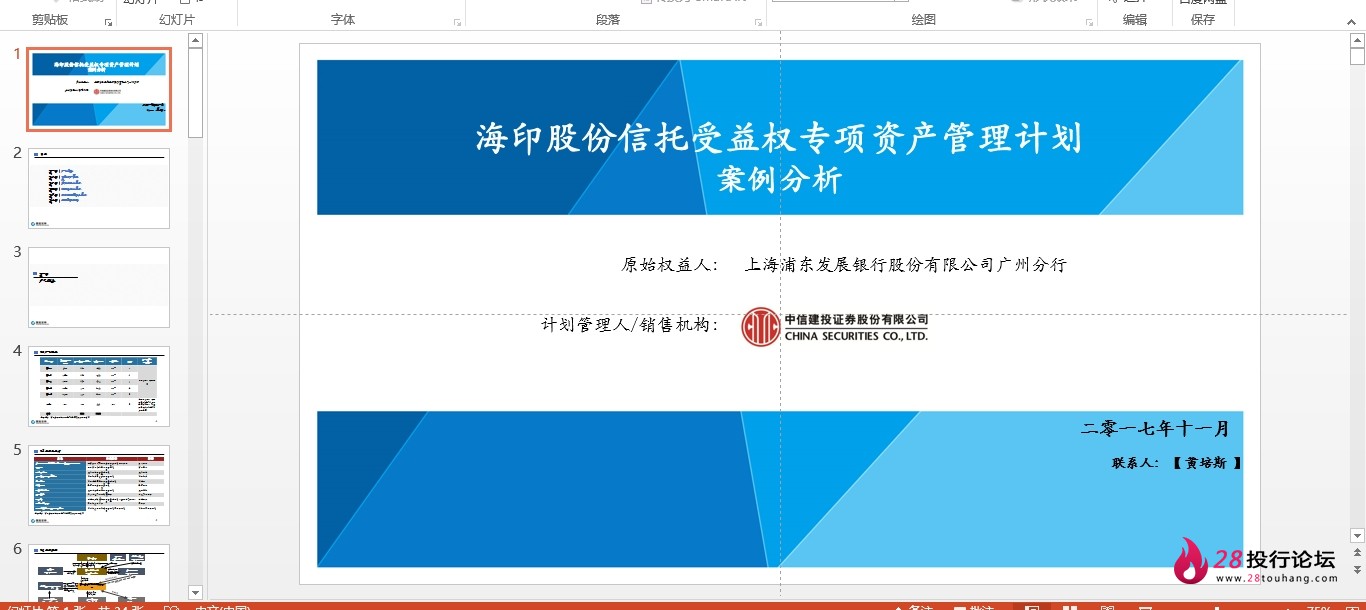Click slide number 5 in thumbnail pane
Image resolution: width=1366 pixels, height=610 pixels.
[x=18, y=450]
